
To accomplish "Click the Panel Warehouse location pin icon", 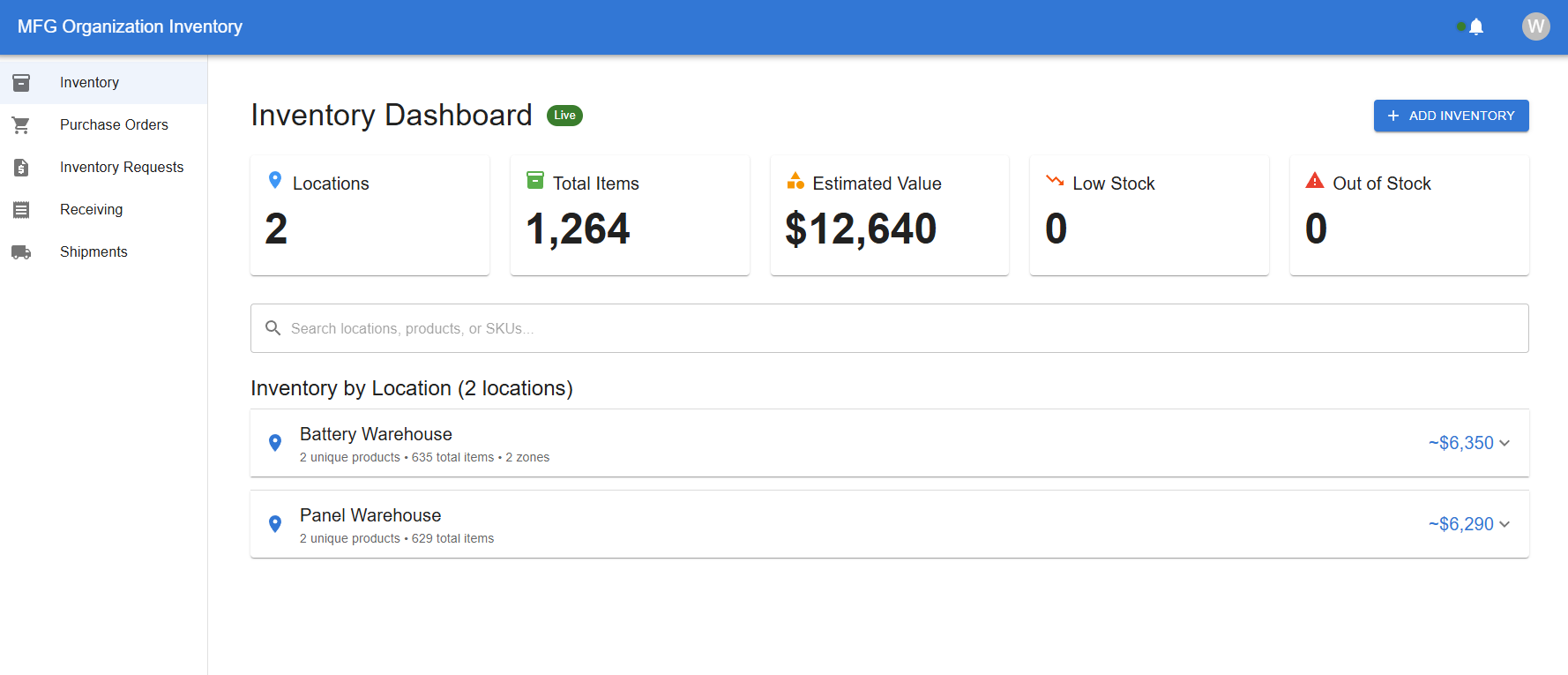I will (x=275, y=524).
